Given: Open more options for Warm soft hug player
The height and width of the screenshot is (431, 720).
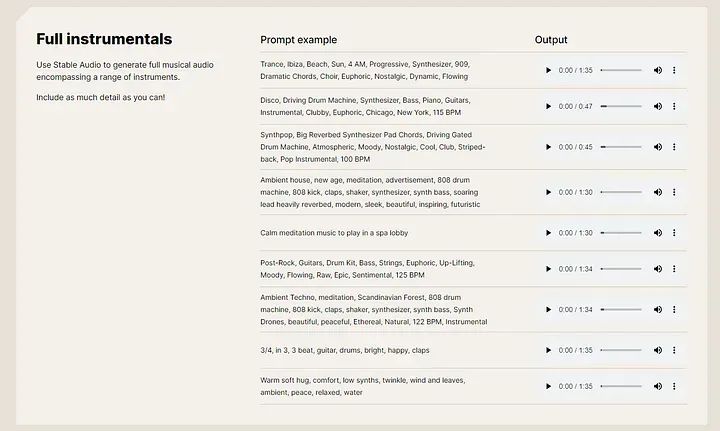Looking at the screenshot, I should click(675, 386).
